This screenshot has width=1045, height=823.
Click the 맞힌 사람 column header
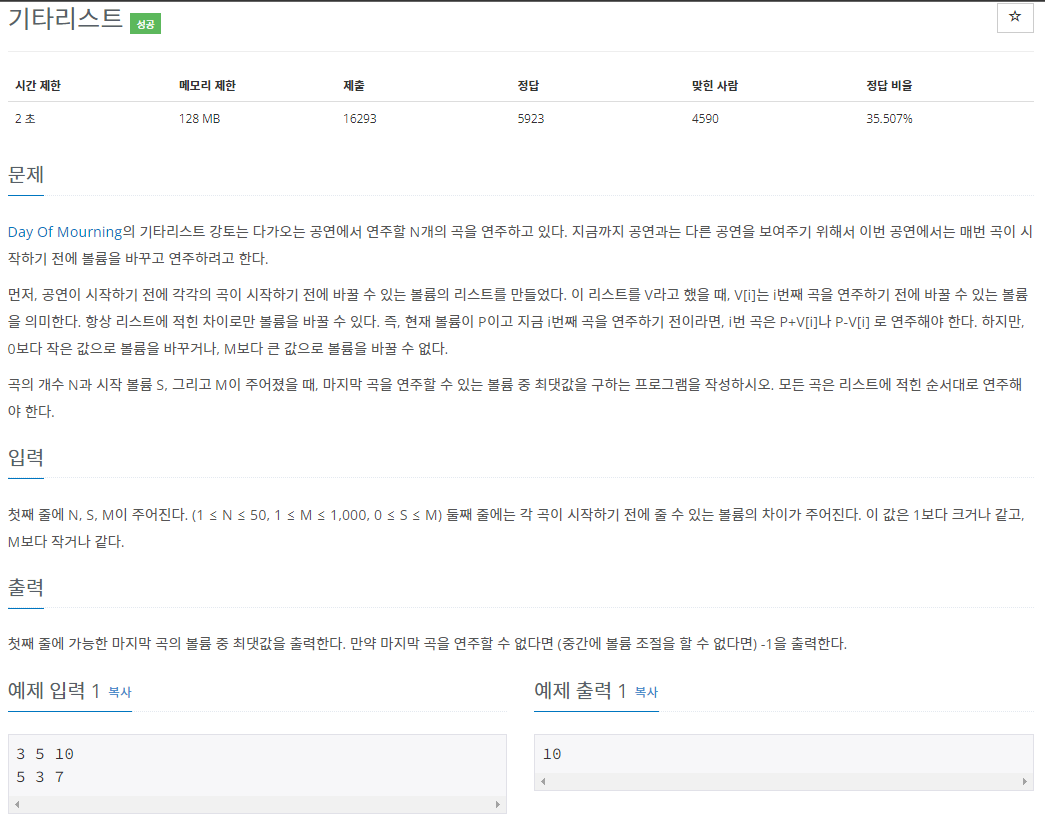[x=715, y=85]
